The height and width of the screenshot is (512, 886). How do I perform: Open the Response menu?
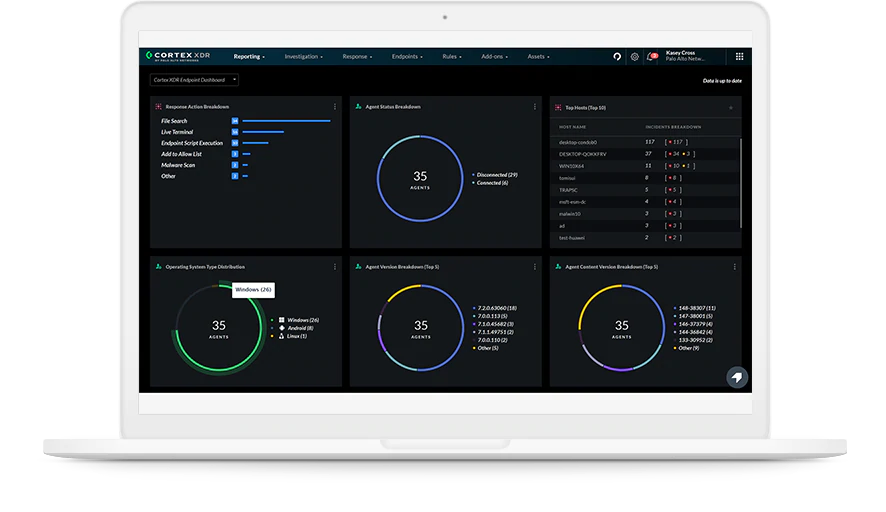[357, 57]
